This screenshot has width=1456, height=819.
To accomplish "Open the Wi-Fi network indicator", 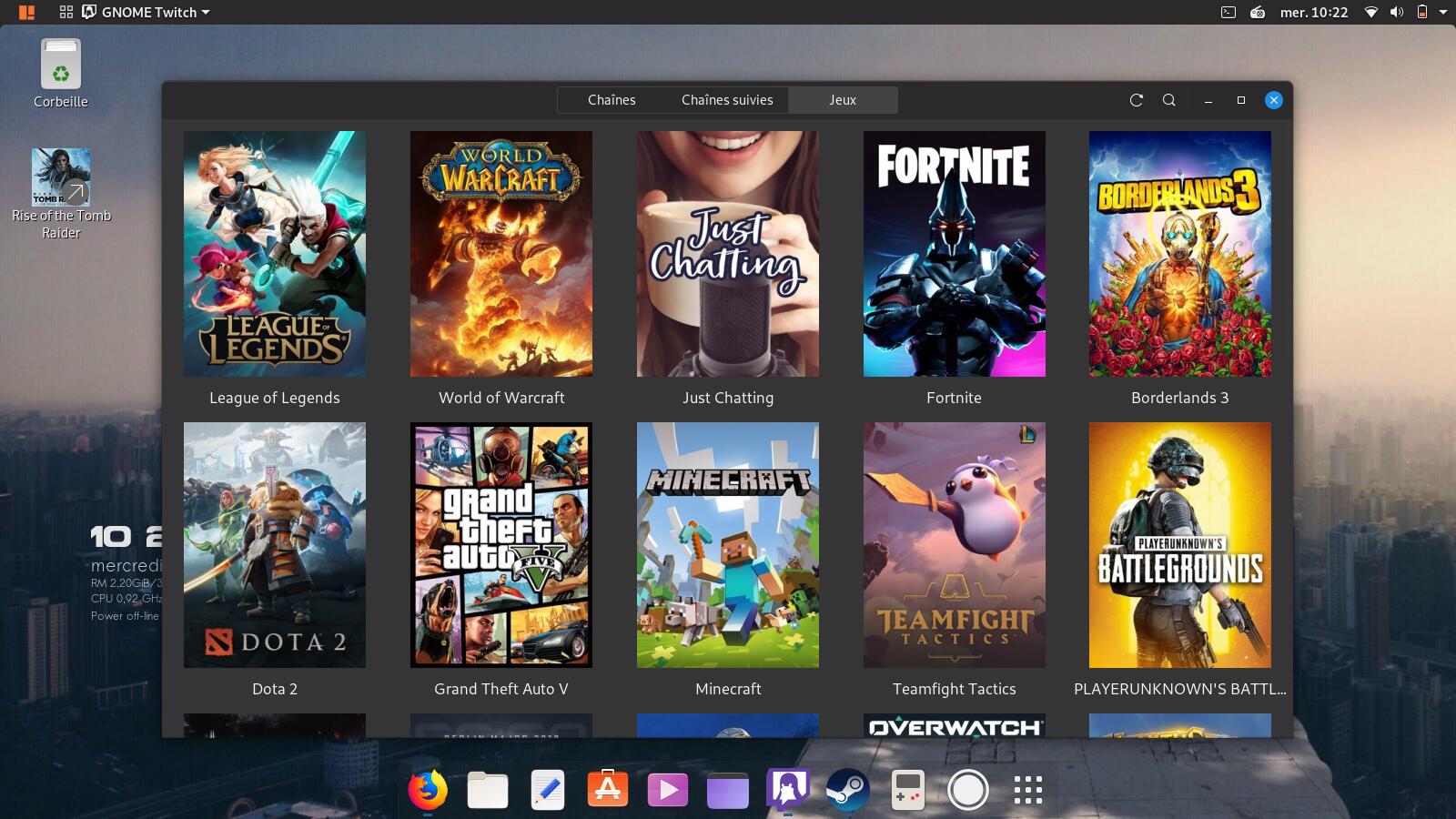I will point(1371,12).
